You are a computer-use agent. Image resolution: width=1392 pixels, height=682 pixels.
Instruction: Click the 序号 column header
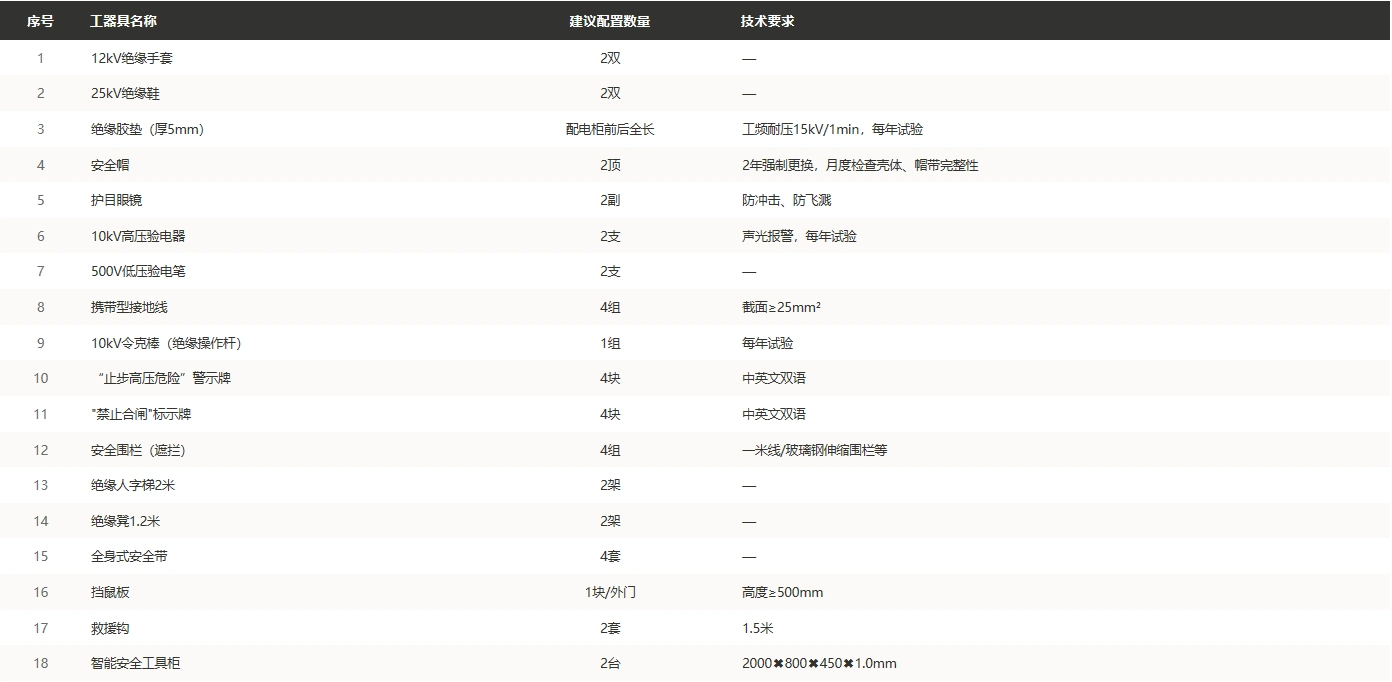pyautogui.click(x=41, y=21)
